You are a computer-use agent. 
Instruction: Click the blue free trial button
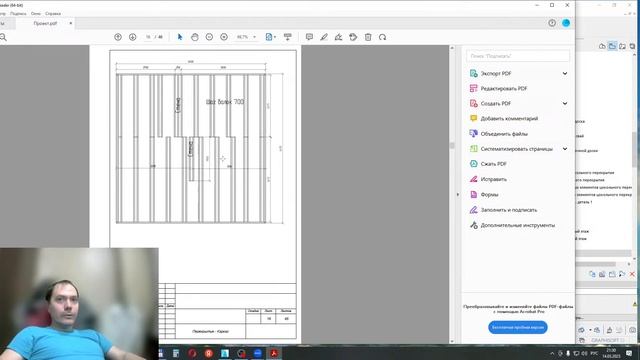[x=518, y=327]
